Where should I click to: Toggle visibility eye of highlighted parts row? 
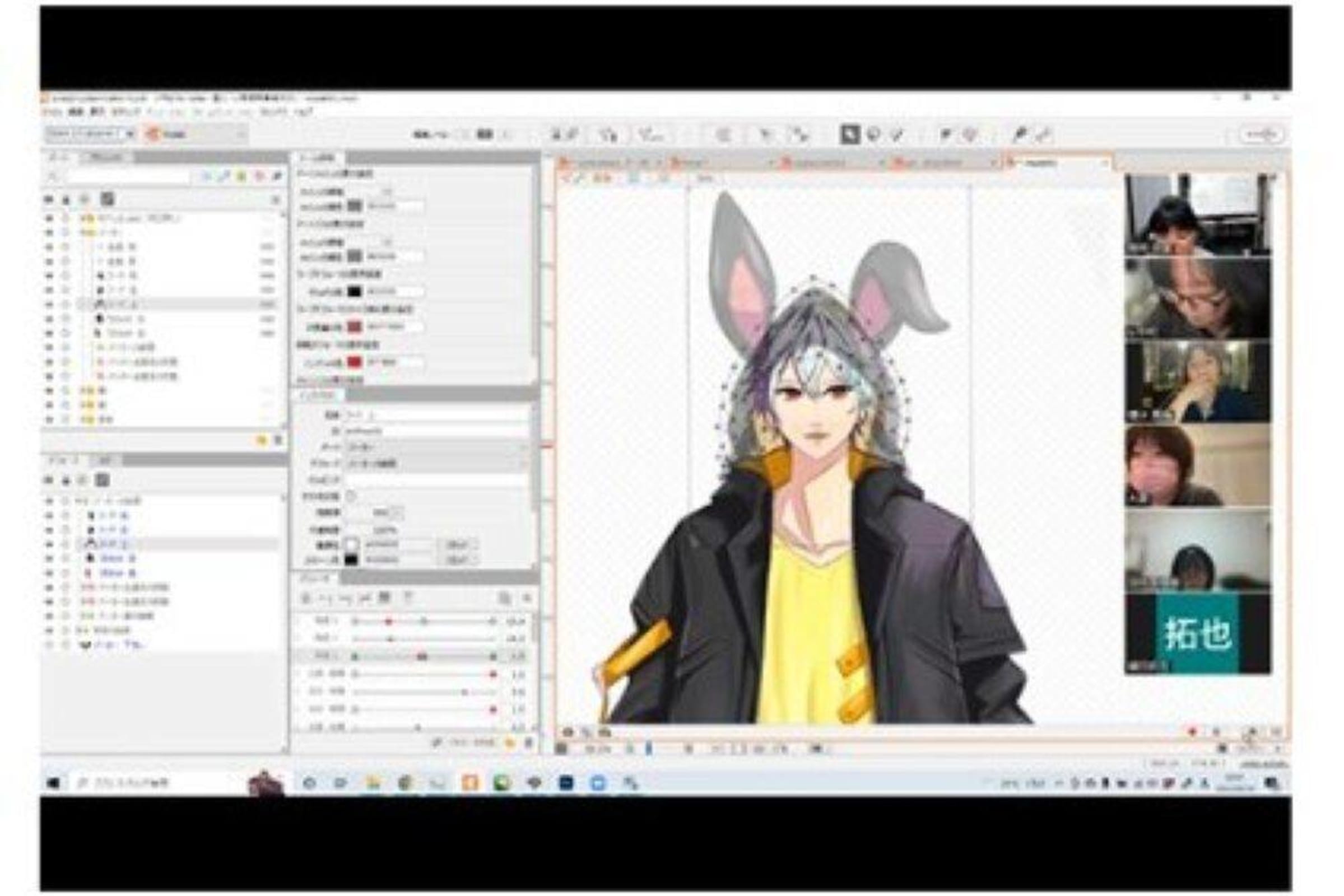(x=49, y=304)
